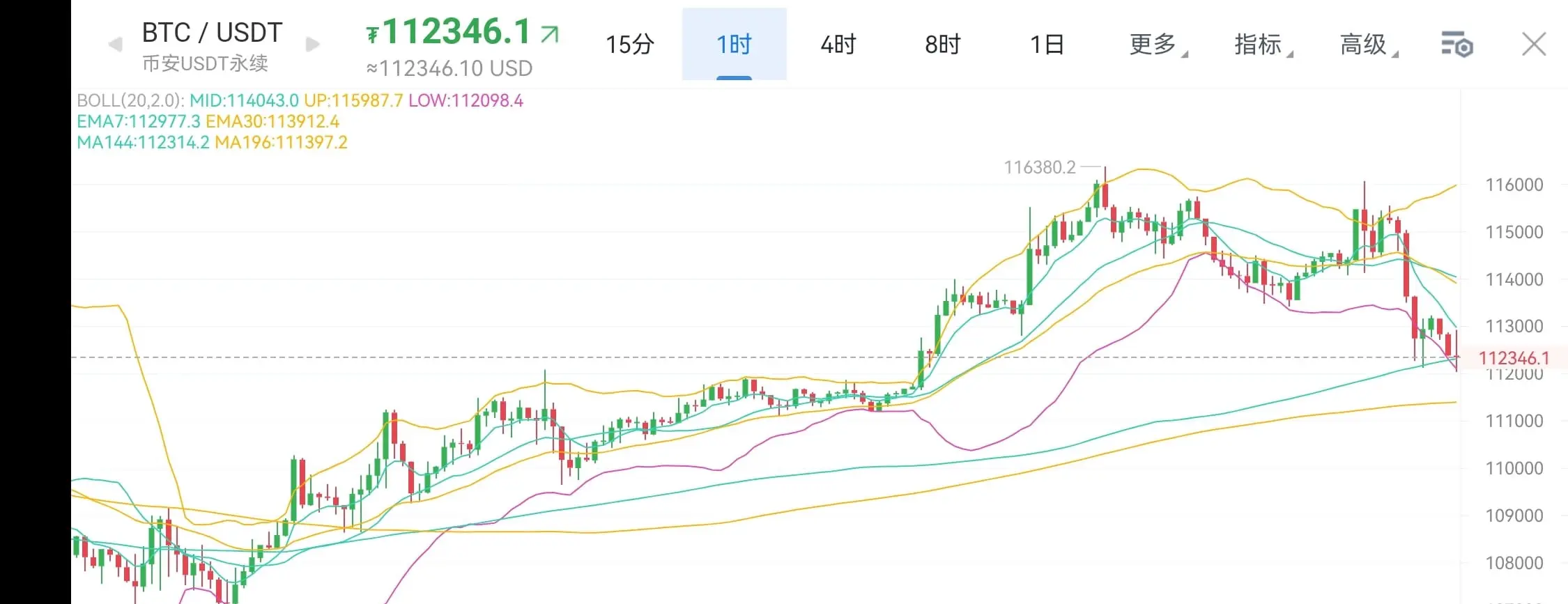Click the 116380.2 high price marker
The width and height of the screenshot is (1568, 604).
click(1040, 167)
